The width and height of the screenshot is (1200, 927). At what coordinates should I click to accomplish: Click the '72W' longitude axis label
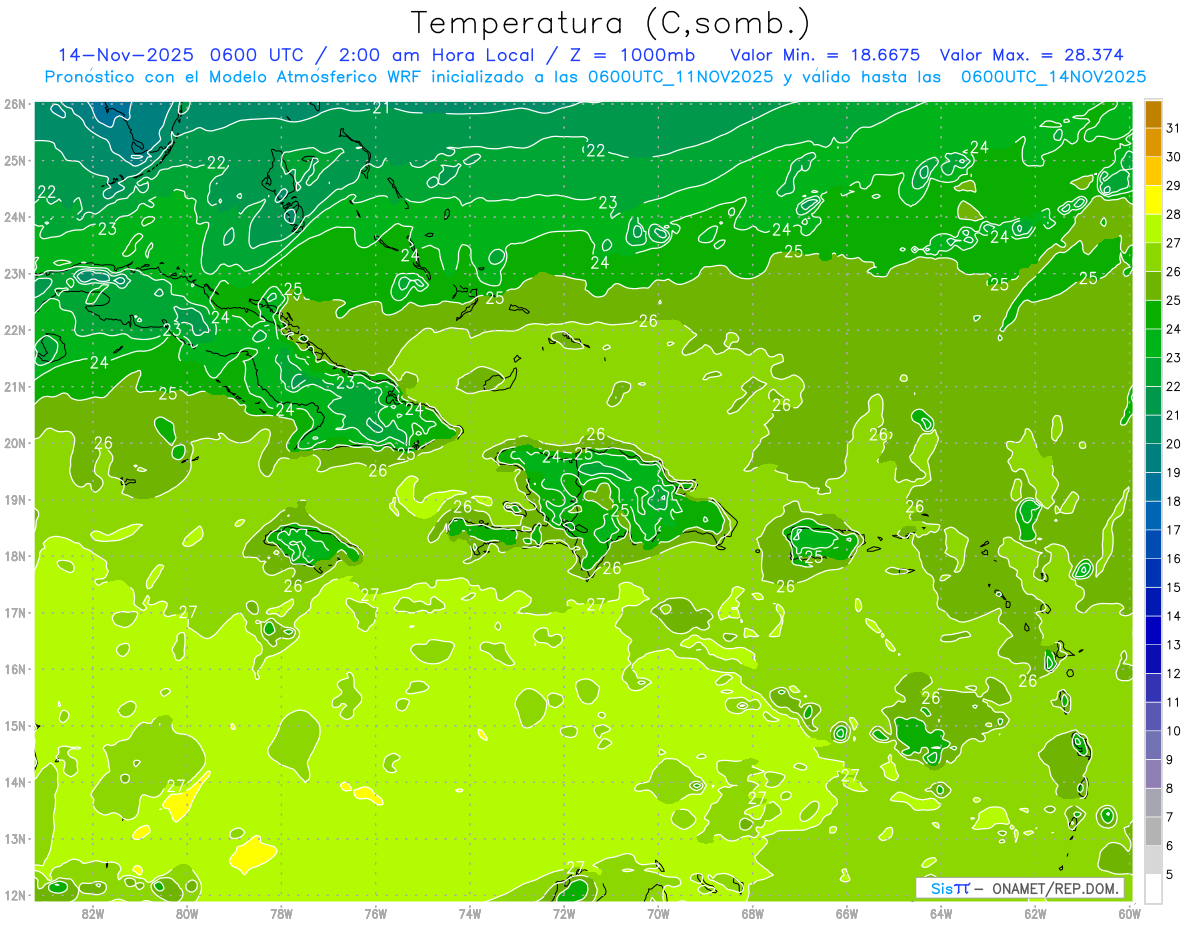(x=564, y=913)
